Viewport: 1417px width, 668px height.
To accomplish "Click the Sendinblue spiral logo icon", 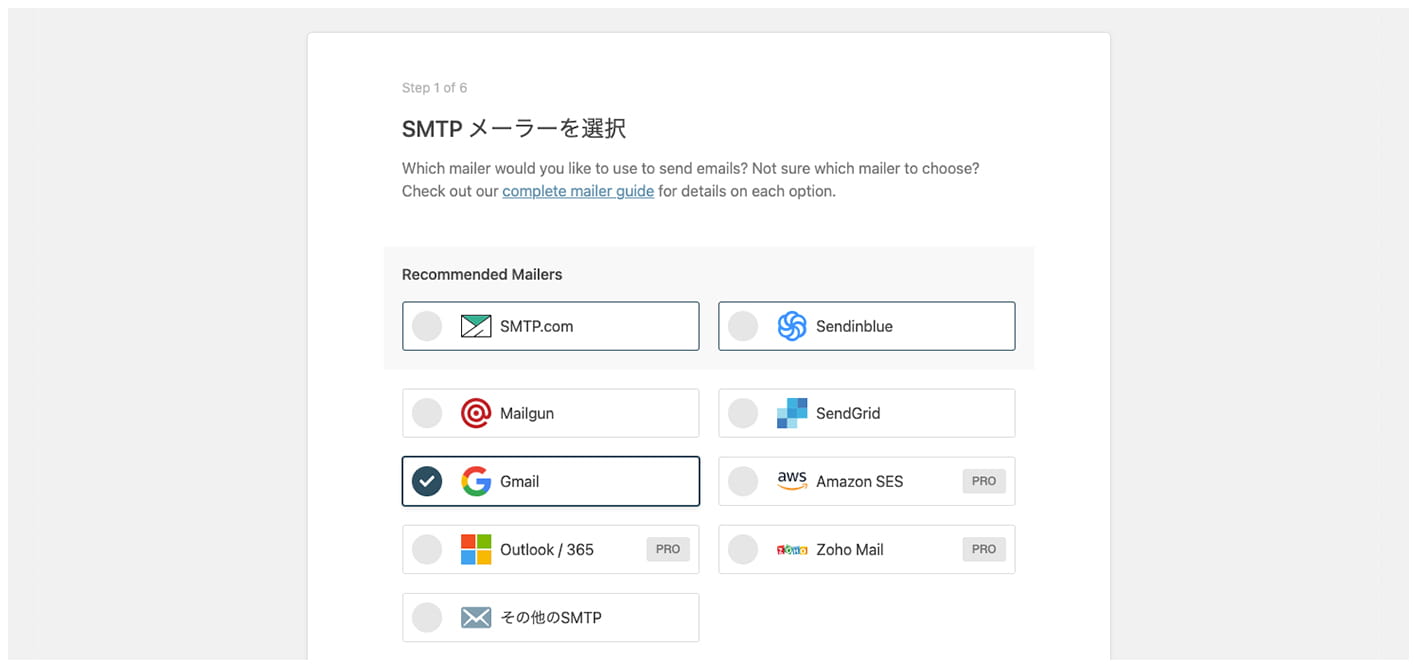I will pyautogui.click(x=792, y=326).
